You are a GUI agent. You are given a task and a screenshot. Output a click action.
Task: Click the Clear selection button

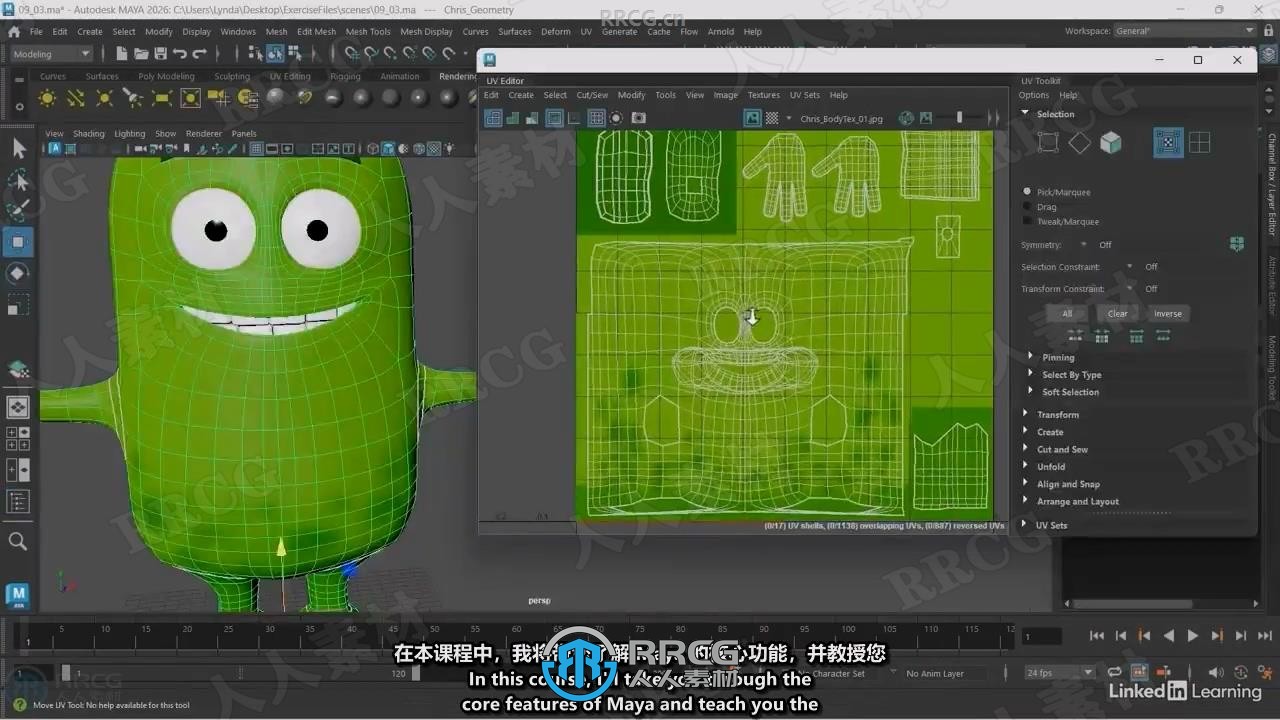(1117, 313)
